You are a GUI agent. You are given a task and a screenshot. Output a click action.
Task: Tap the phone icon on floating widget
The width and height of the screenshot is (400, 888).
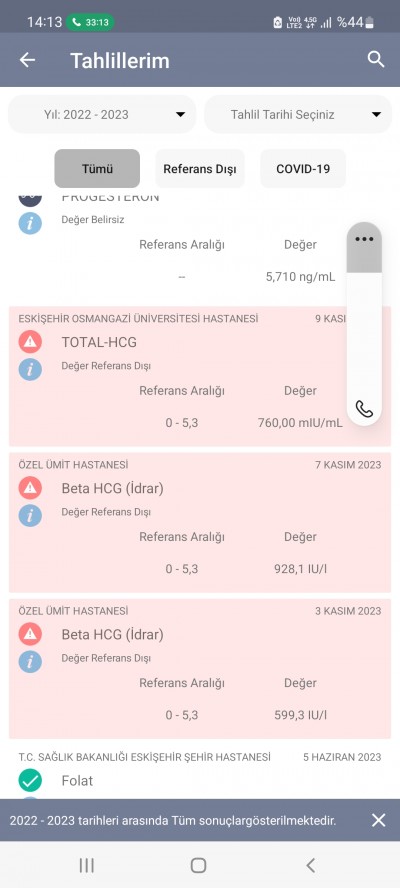364,408
